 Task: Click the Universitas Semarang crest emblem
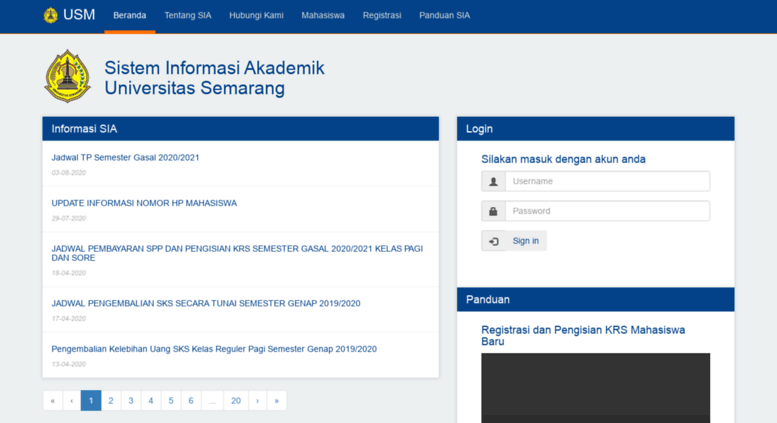point(67,76)
